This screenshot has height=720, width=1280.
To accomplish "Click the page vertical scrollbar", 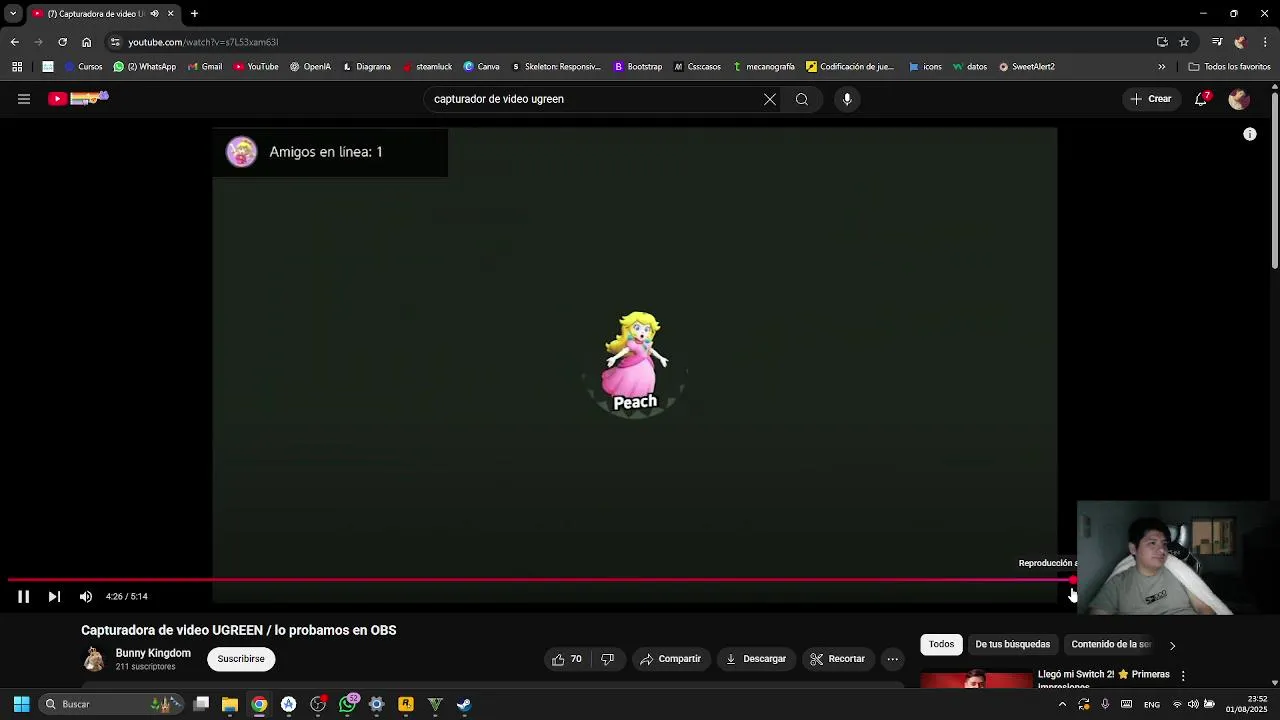I will tap(1274, 180).
